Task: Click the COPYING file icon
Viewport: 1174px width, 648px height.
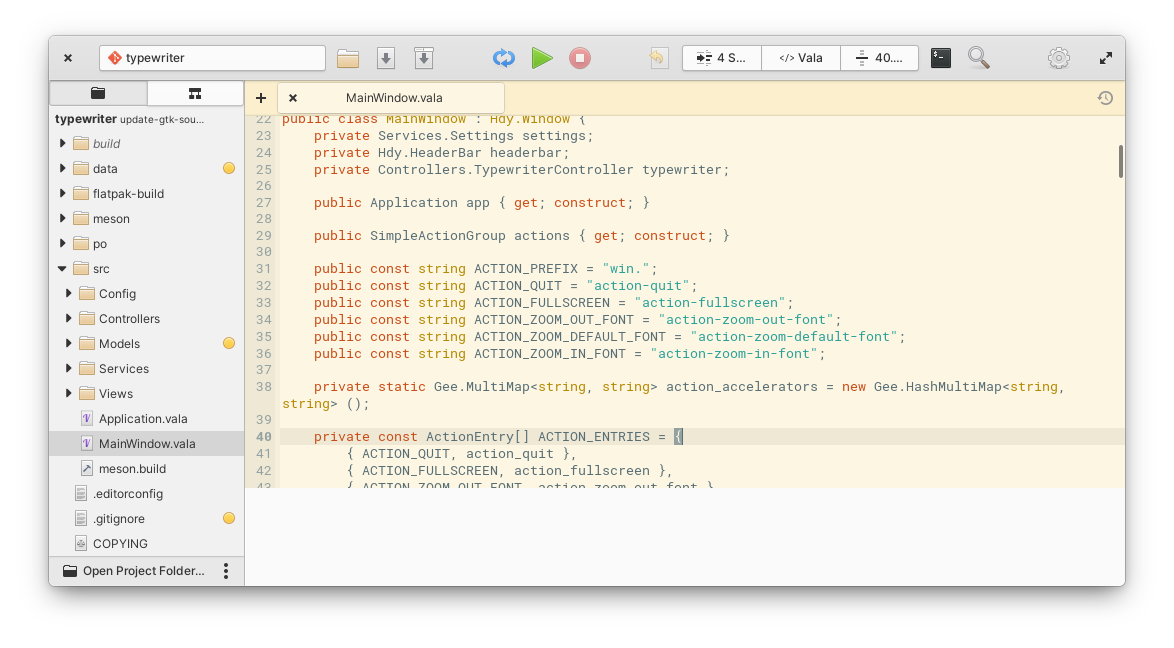Action: 81,544
